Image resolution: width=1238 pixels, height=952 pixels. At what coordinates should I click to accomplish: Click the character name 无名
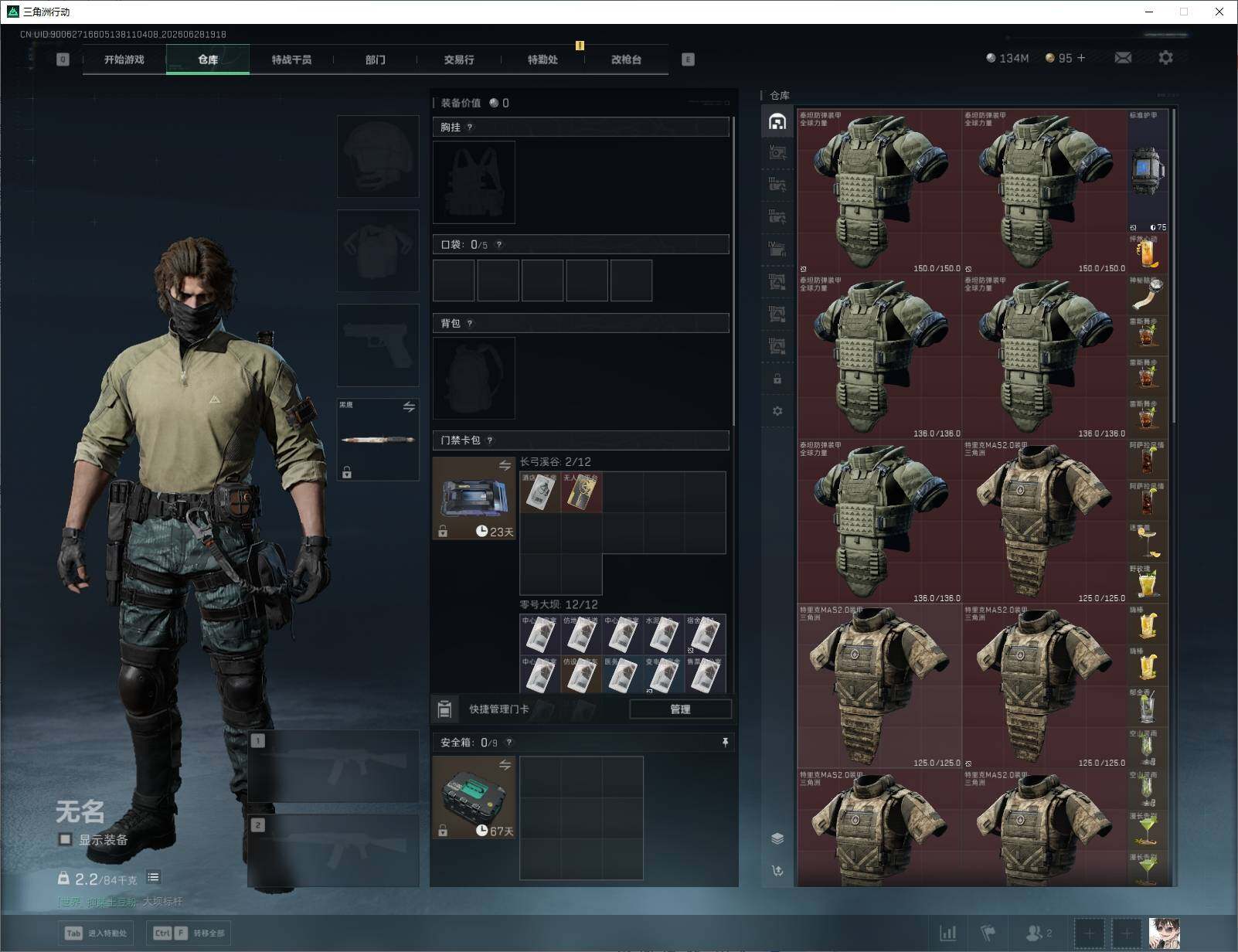point(80,812)
